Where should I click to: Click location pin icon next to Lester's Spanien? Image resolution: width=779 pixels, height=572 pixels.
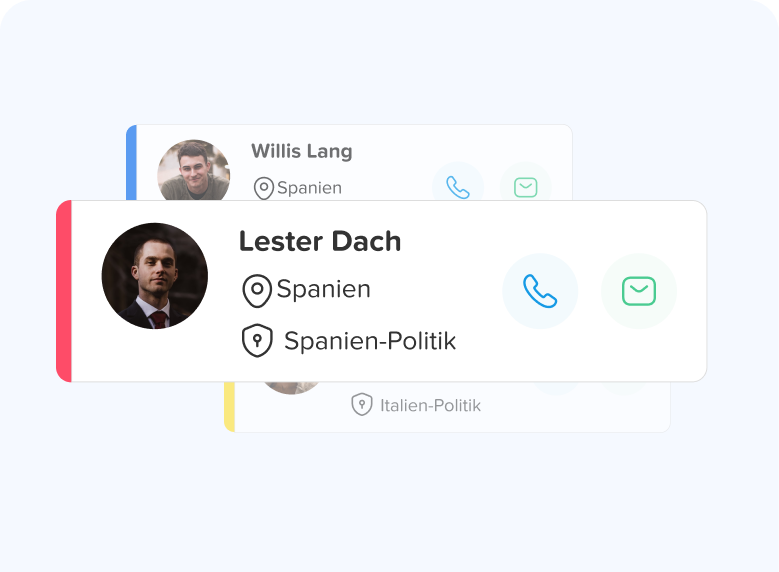tap(257, 291)
